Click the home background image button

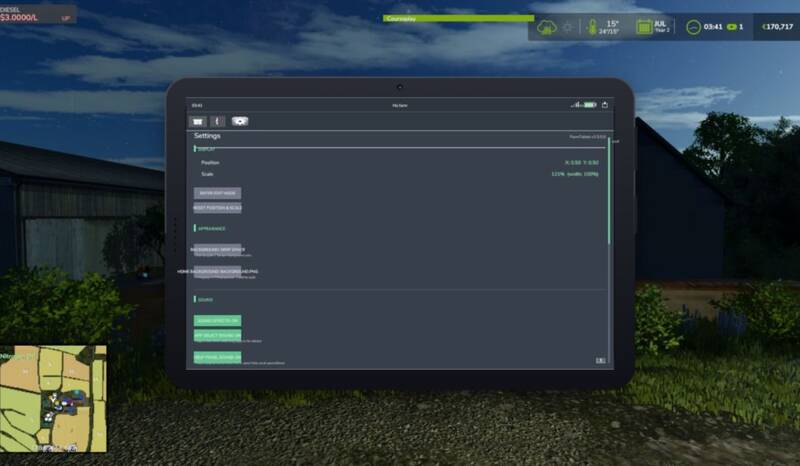click(217, 272)
